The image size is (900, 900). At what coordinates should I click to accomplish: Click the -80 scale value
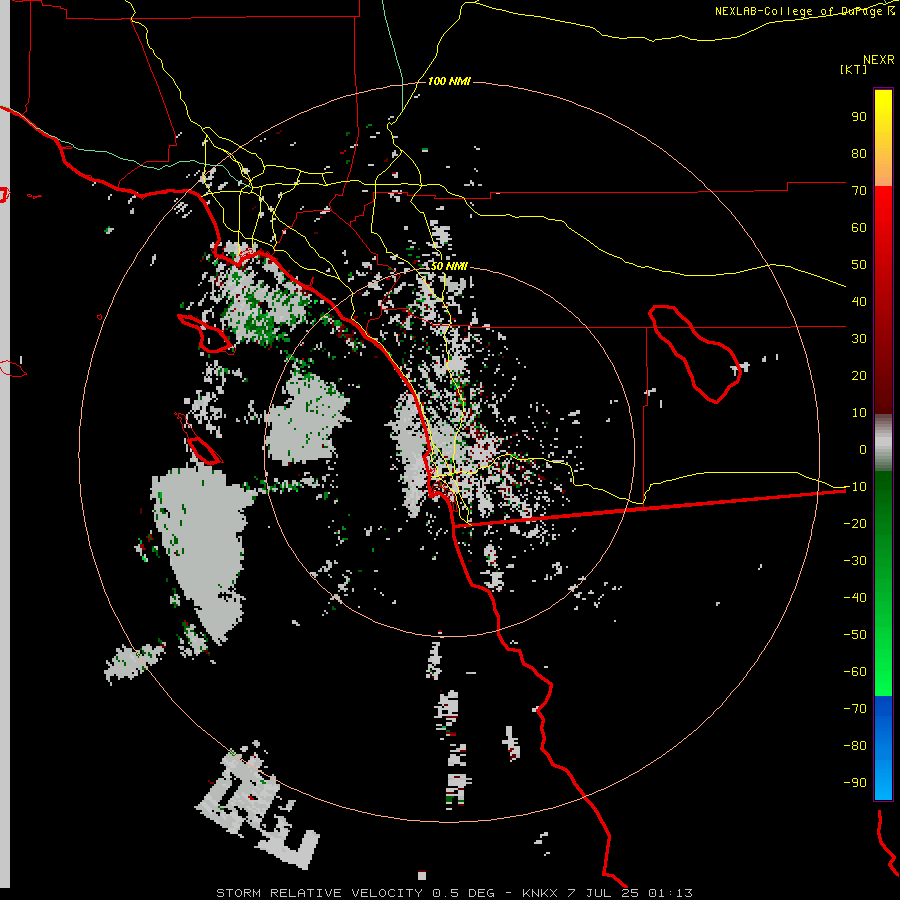point(855,746)
